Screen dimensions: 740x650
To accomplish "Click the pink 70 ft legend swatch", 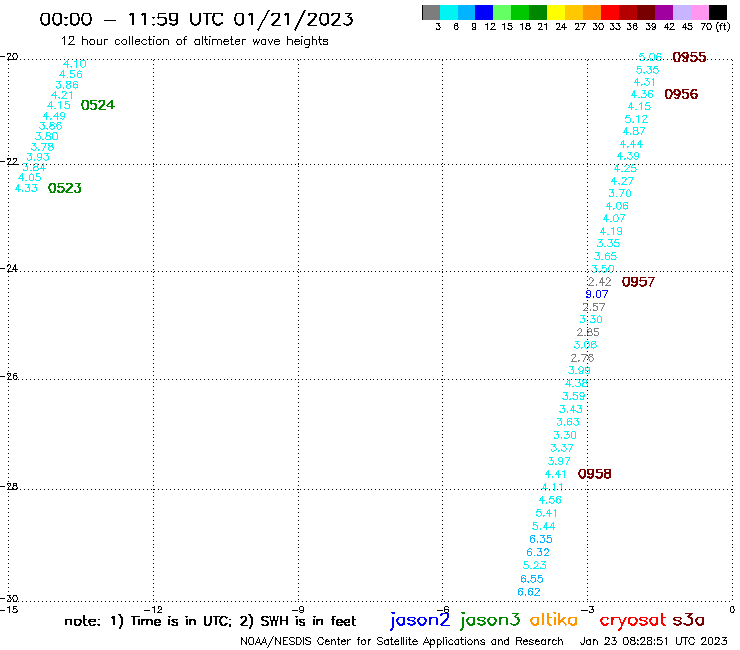I will pos(700,12).
